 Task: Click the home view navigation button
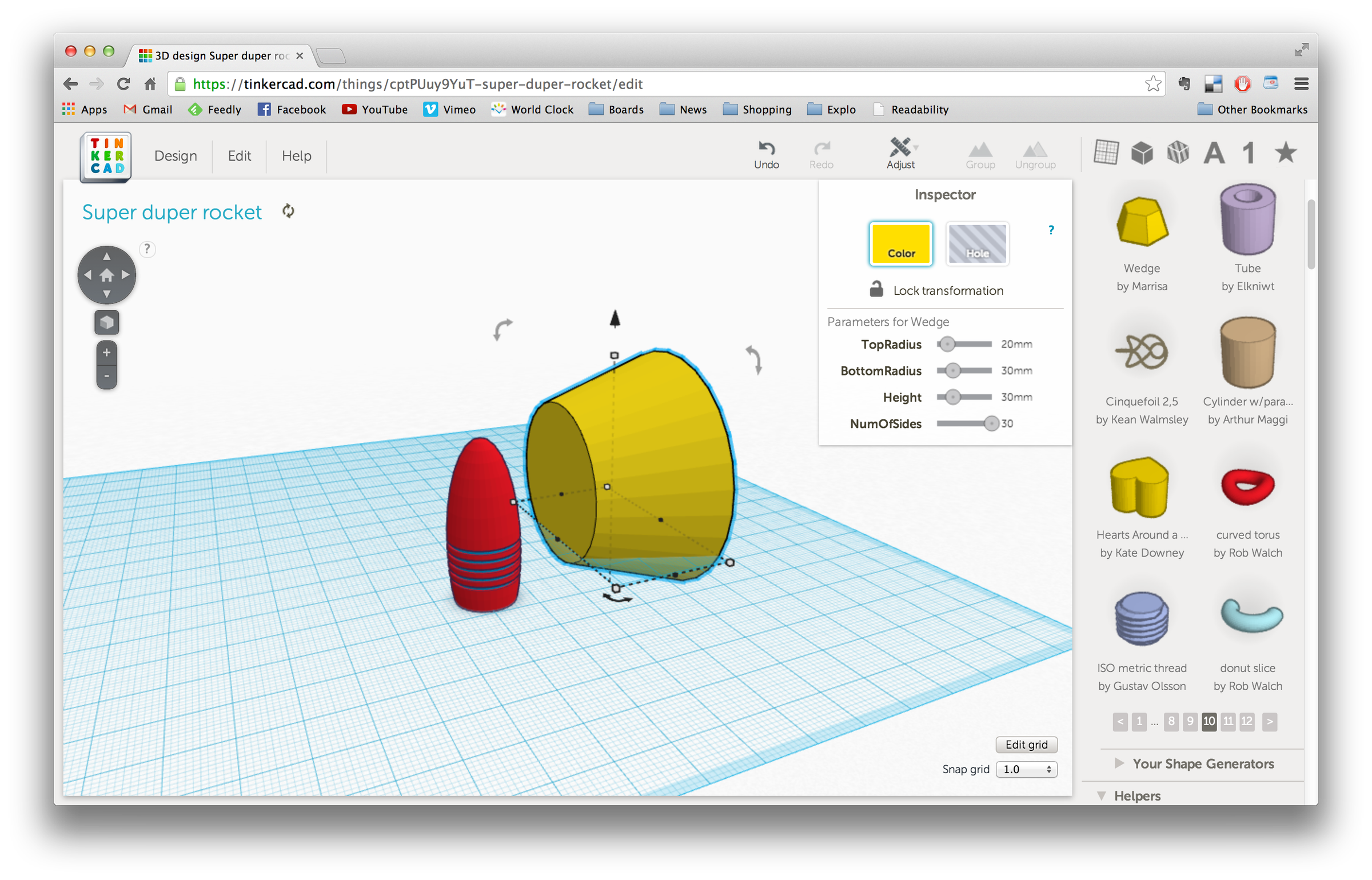tap(106, 275)
